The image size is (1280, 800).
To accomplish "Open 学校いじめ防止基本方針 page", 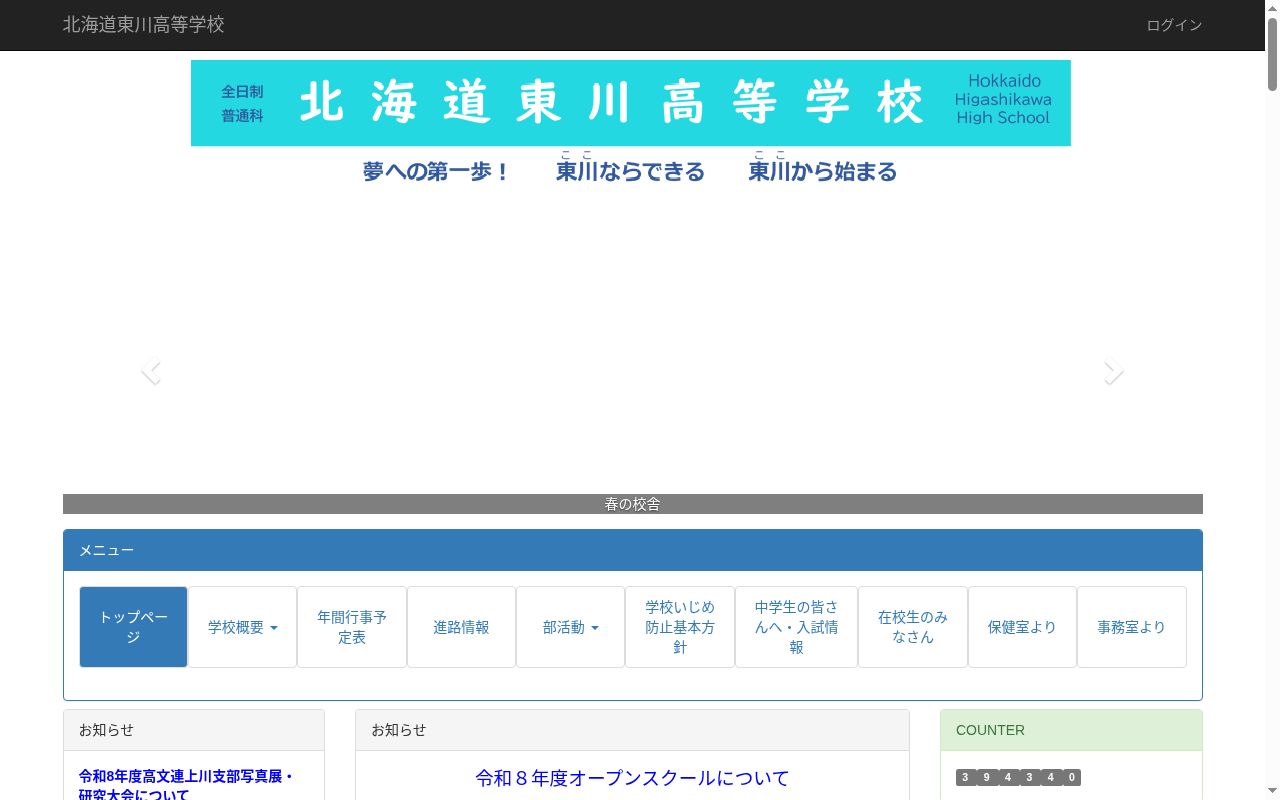I will coord(680,627).
